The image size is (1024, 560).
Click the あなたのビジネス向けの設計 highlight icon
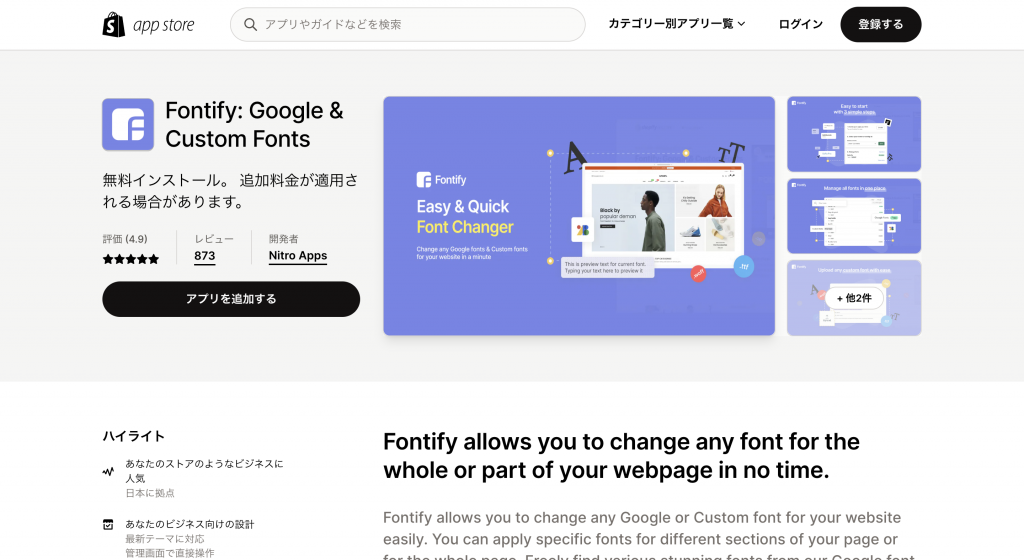(x=109, y=524)
